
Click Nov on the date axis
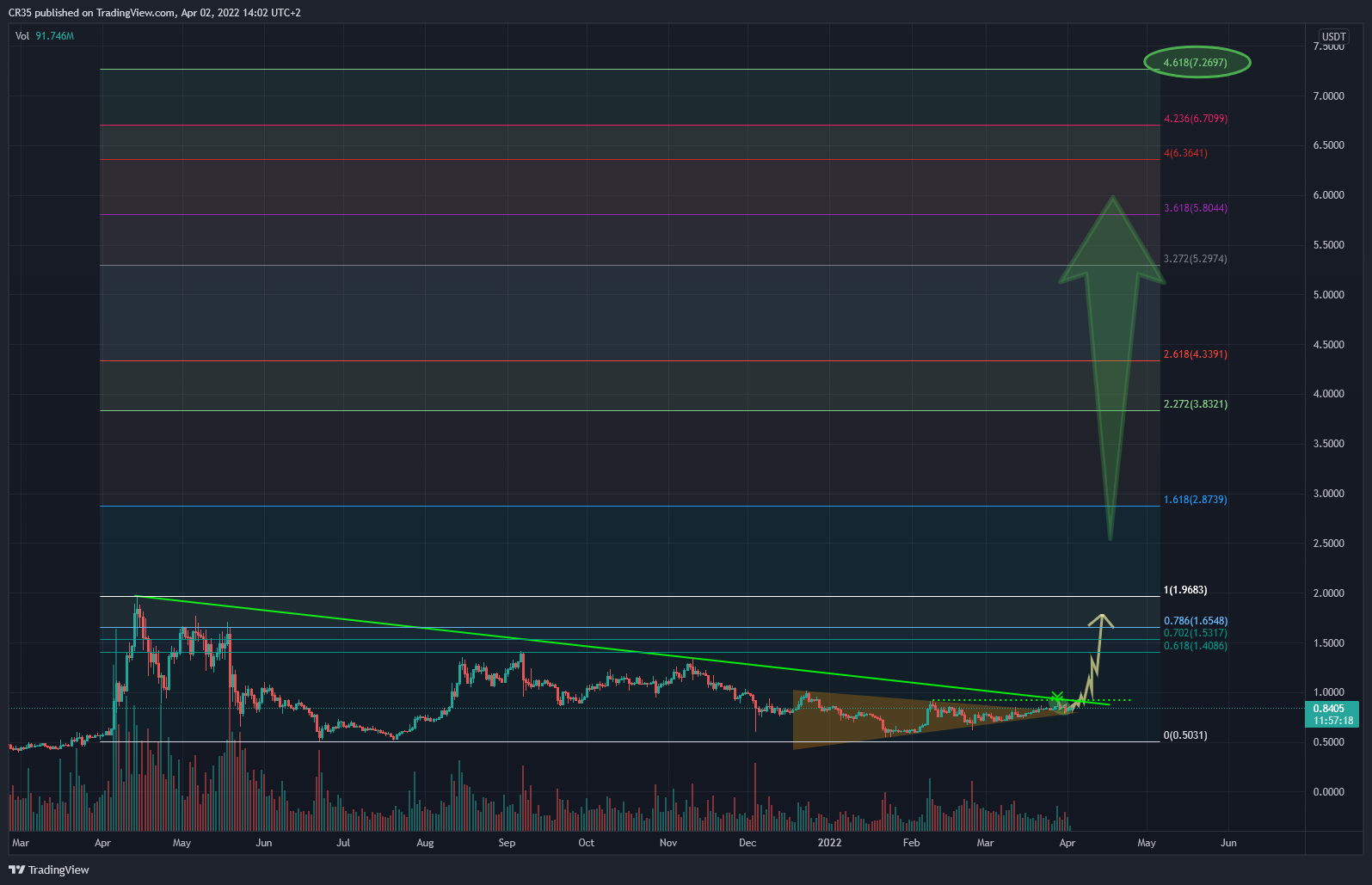tap(668, 843)
